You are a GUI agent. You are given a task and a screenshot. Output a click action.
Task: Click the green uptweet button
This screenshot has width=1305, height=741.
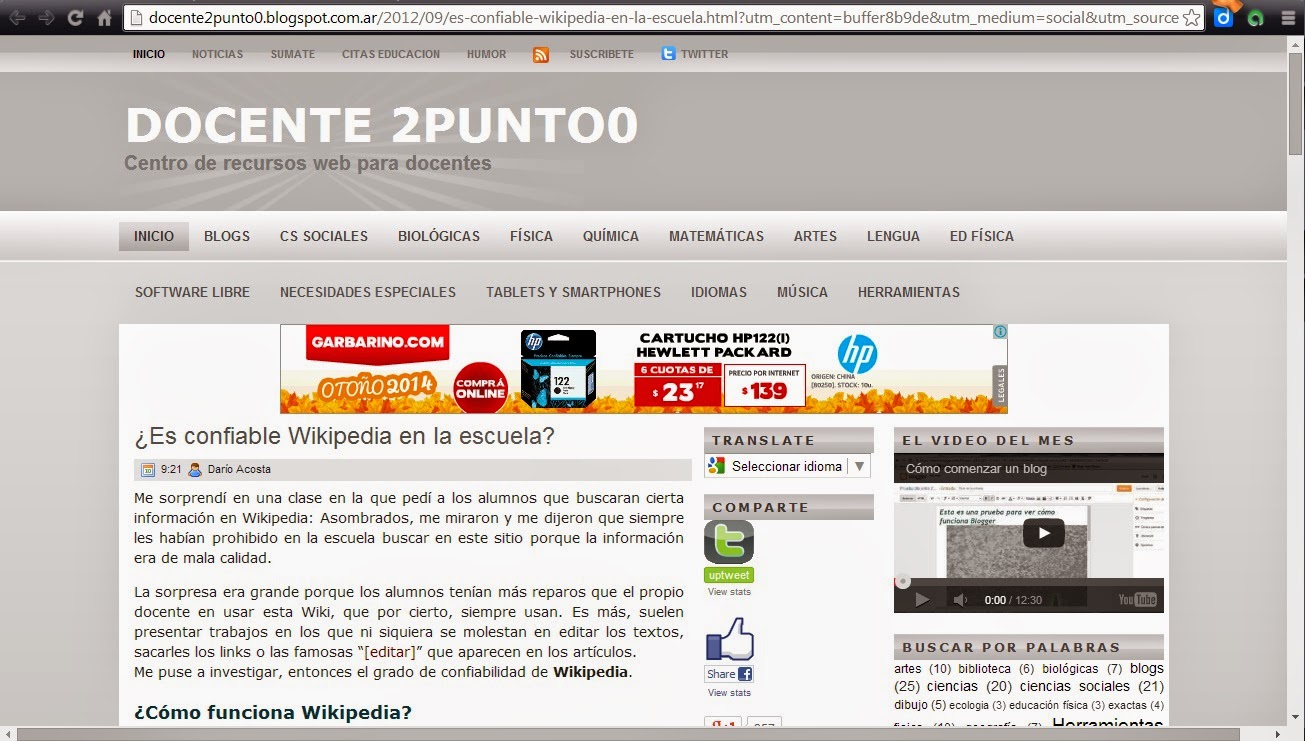pyautogui.click(x=729, y=575)
